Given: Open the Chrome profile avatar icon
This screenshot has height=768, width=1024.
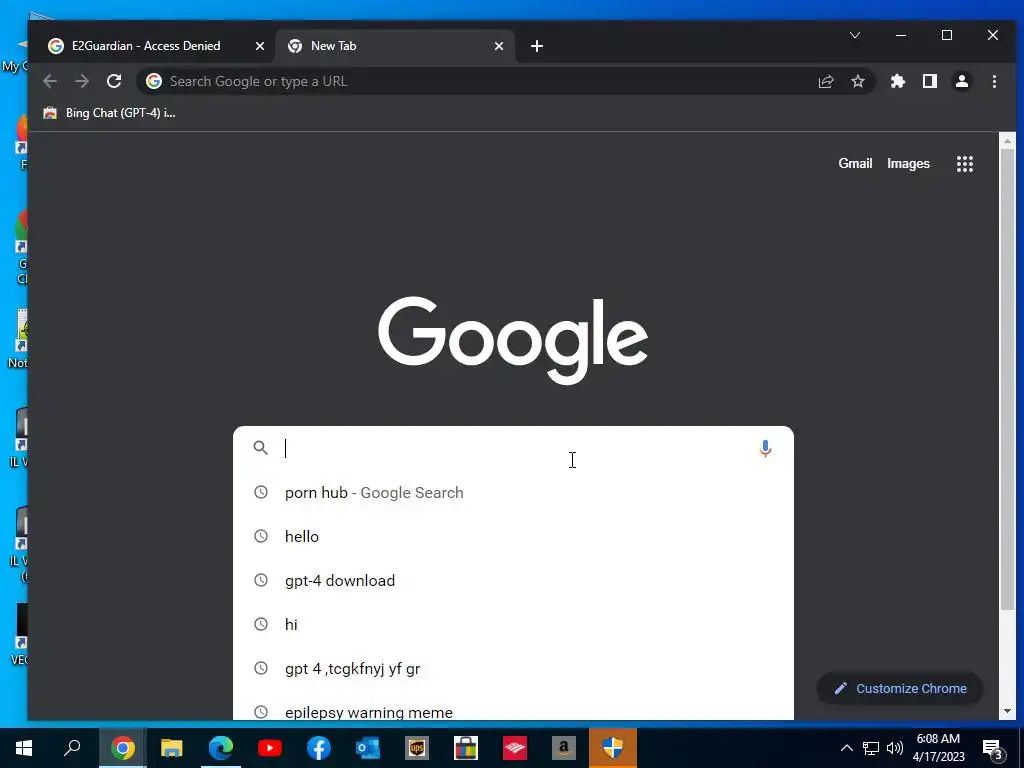Looking at the screenshot, I should [962, 81].
